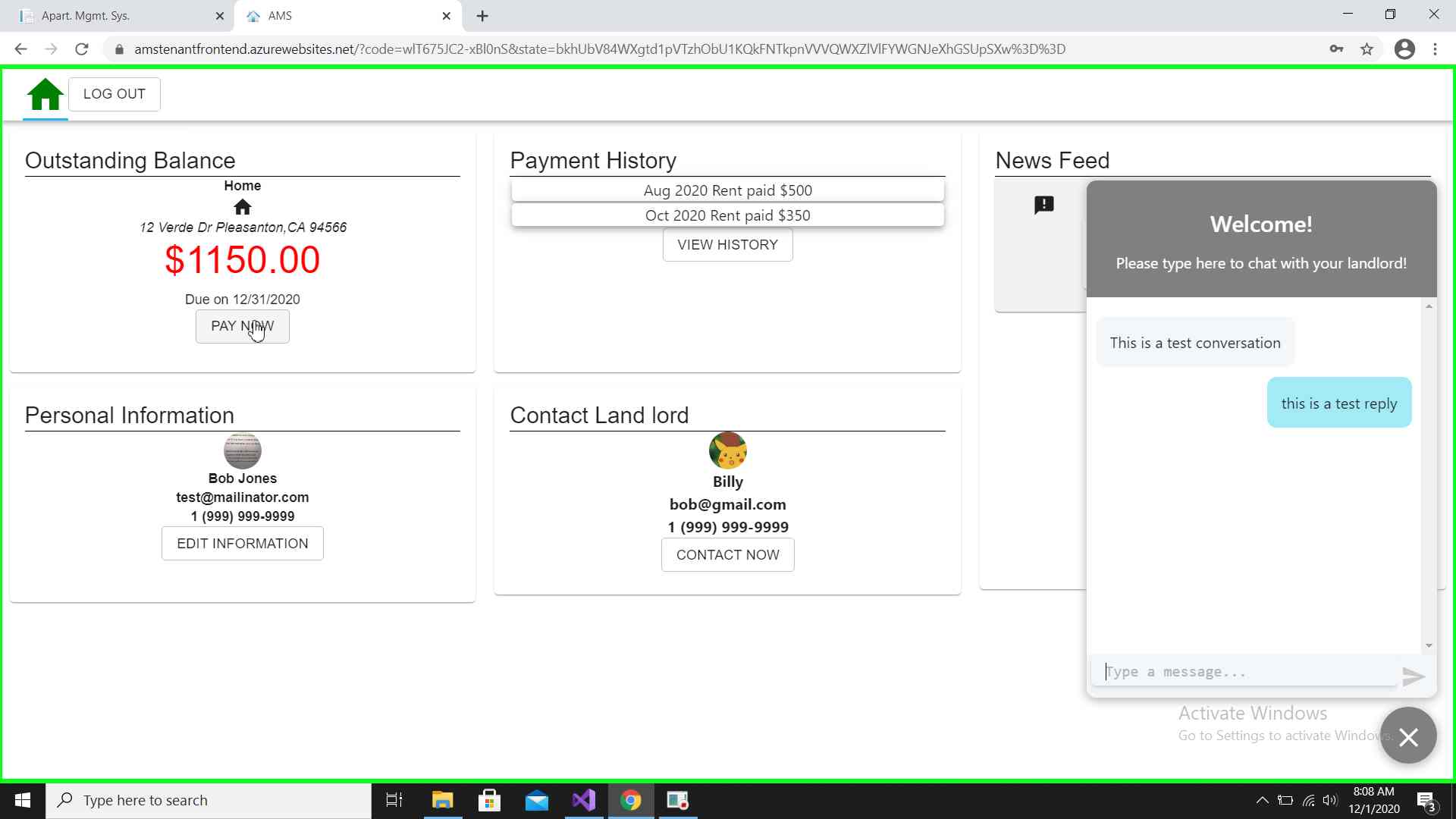Viewport: 1456px width, 819px height.
Task: Click chat scrollbar down arrow
Action: click(1429, 645)
